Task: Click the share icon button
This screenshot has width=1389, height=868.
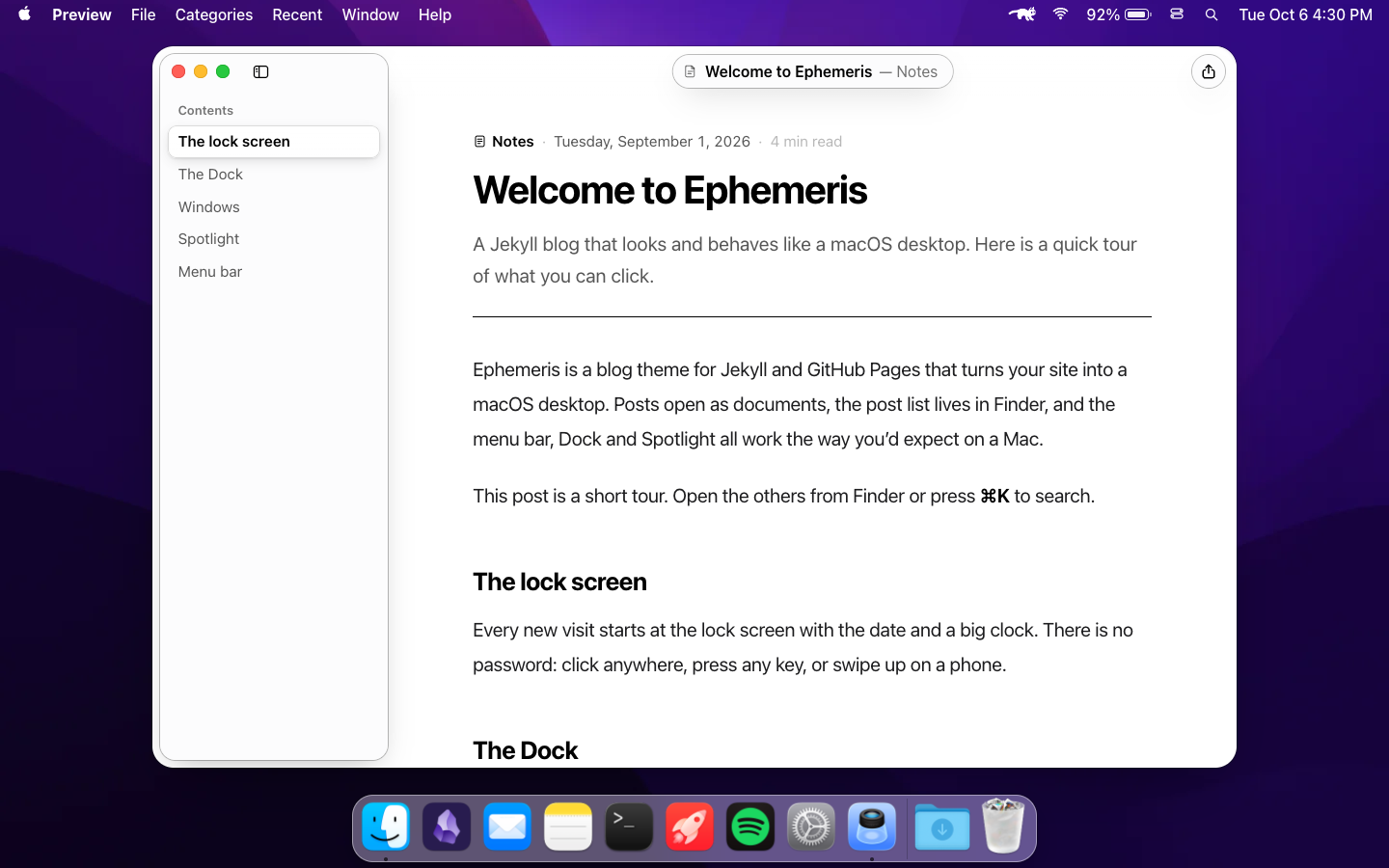Action: [x=1208, y=71]
